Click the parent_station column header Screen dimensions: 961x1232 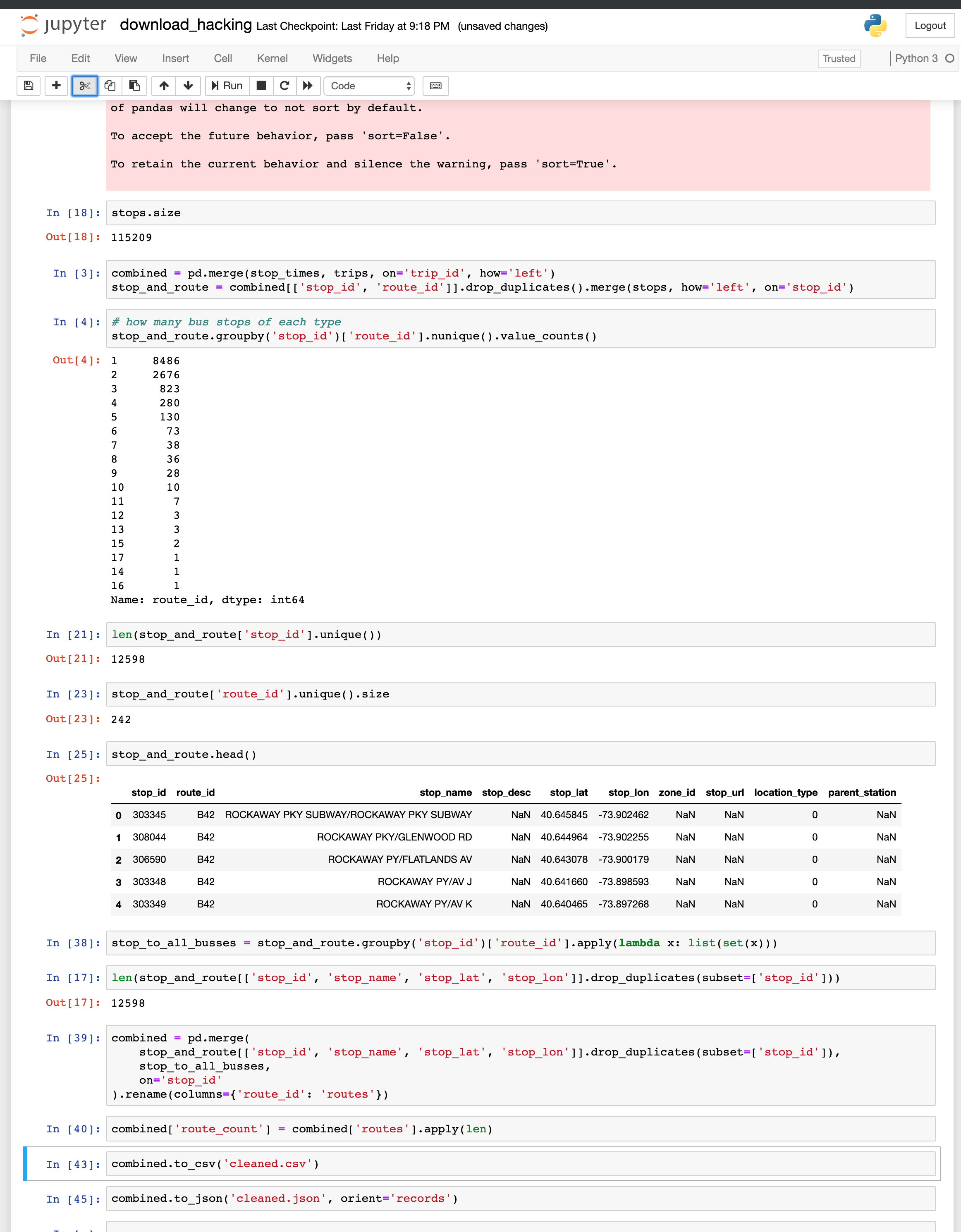point(862,793)
